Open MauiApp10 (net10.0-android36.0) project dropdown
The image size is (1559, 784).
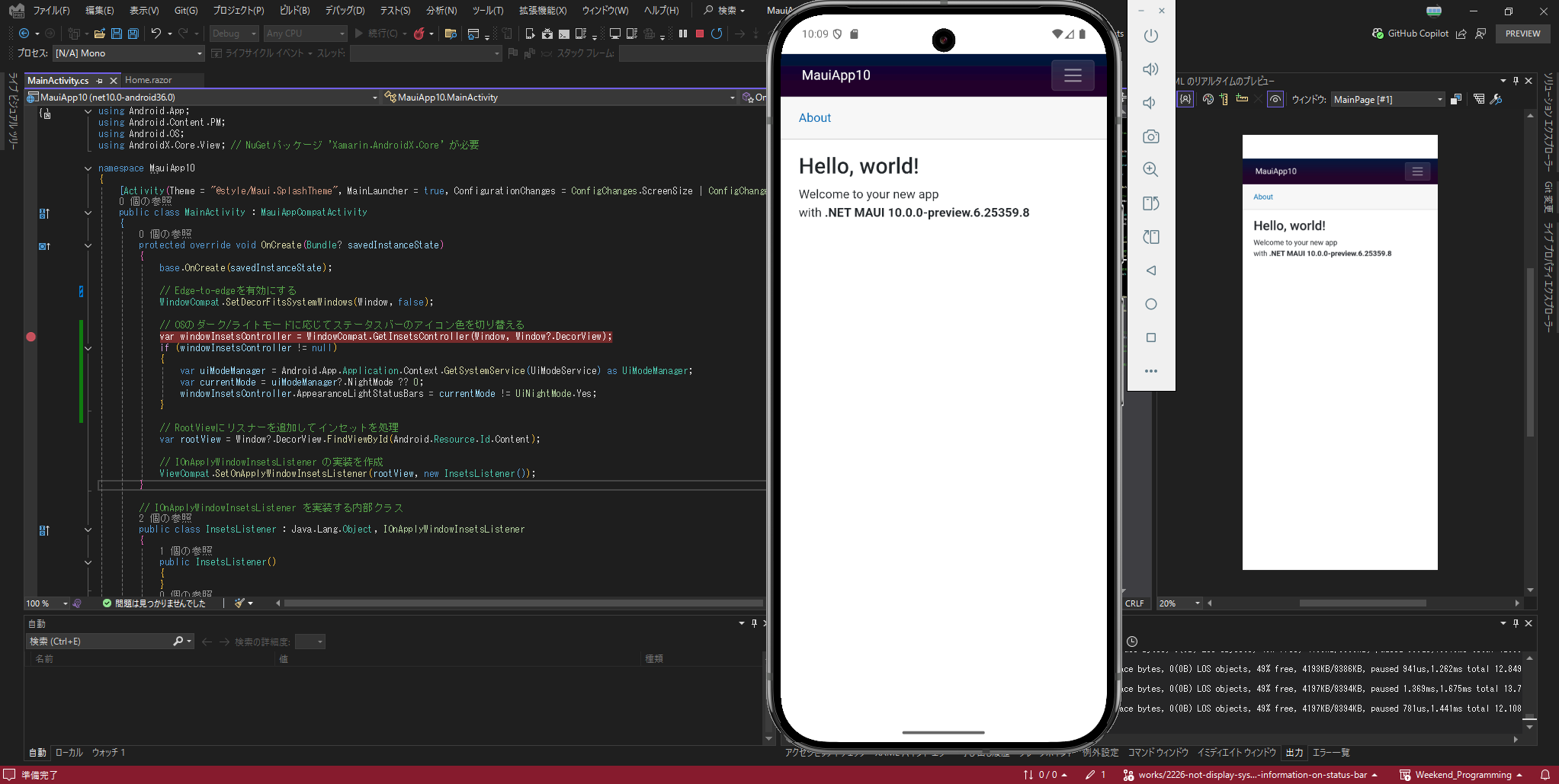tap(202, 97)
